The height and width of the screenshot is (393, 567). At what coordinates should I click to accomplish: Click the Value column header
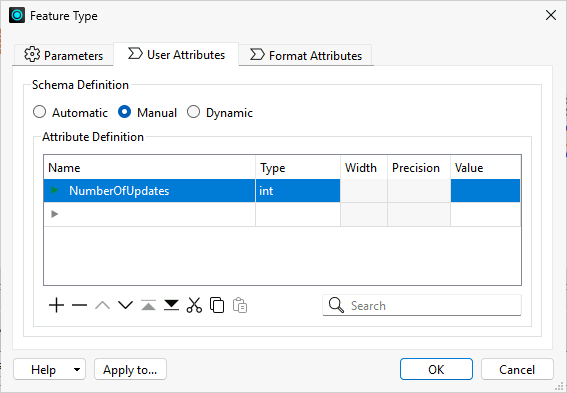tap(486, 167)
